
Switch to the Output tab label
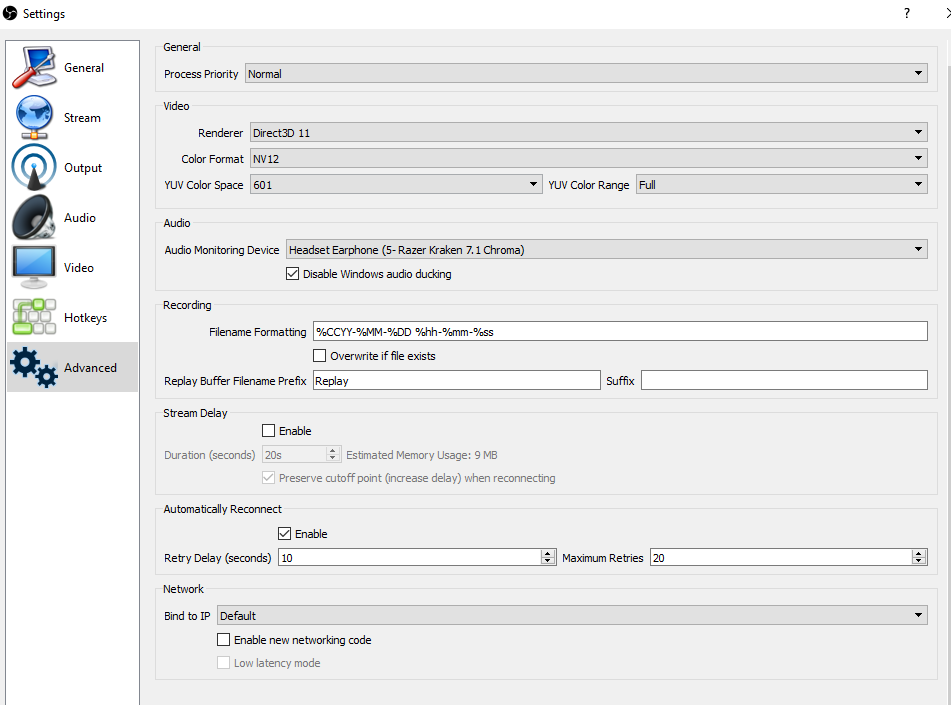pyautogui.click(x=83, y=168)
